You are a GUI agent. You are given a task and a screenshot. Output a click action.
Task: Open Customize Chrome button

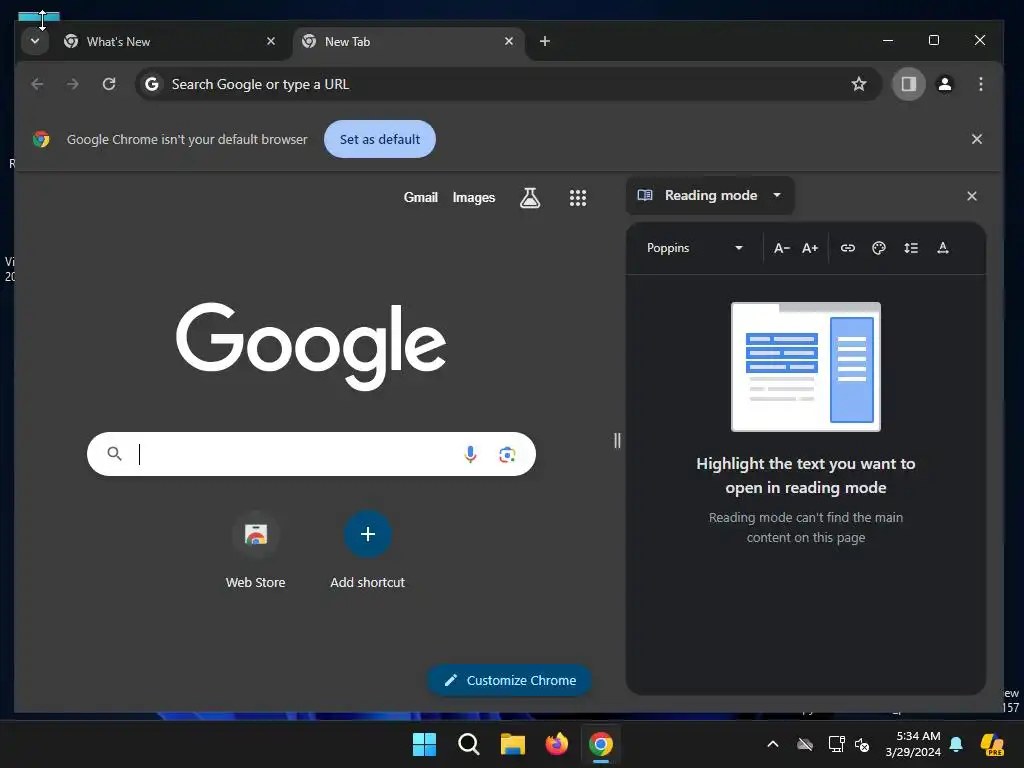click(509, 680)
